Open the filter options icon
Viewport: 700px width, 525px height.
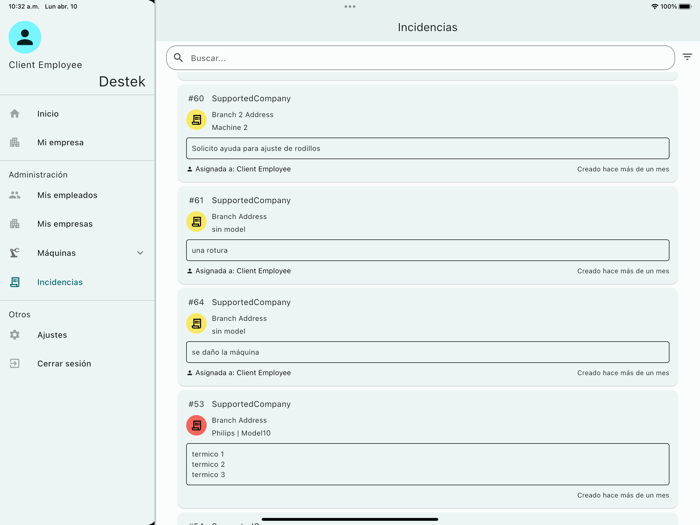[x=687, y=57]
